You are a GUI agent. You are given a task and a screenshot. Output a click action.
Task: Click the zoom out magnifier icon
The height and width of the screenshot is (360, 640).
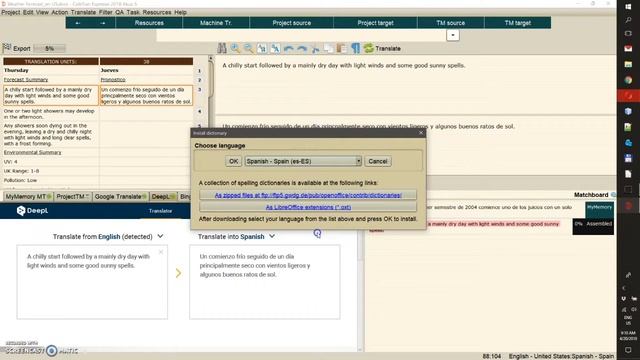pos(248,48)
